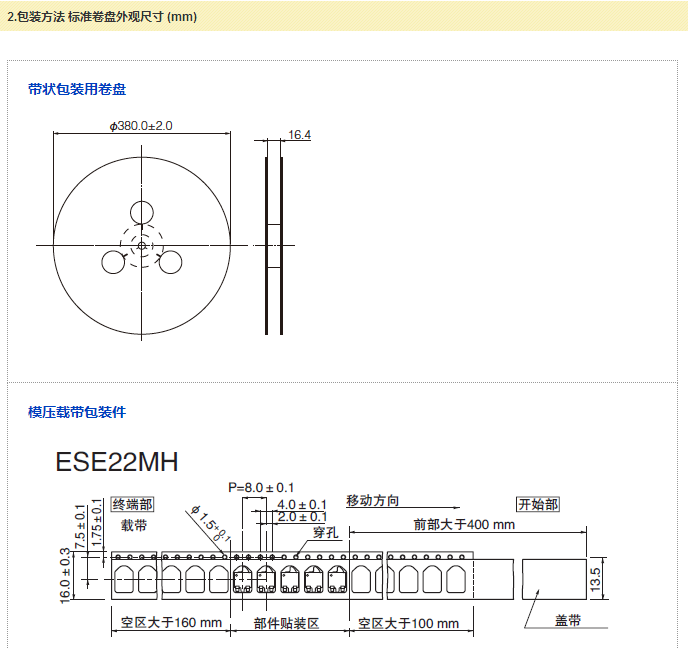Viewport: 694px width, 648px height.
Task: Select the ESE22MH model title
Action: click(117, 462)
